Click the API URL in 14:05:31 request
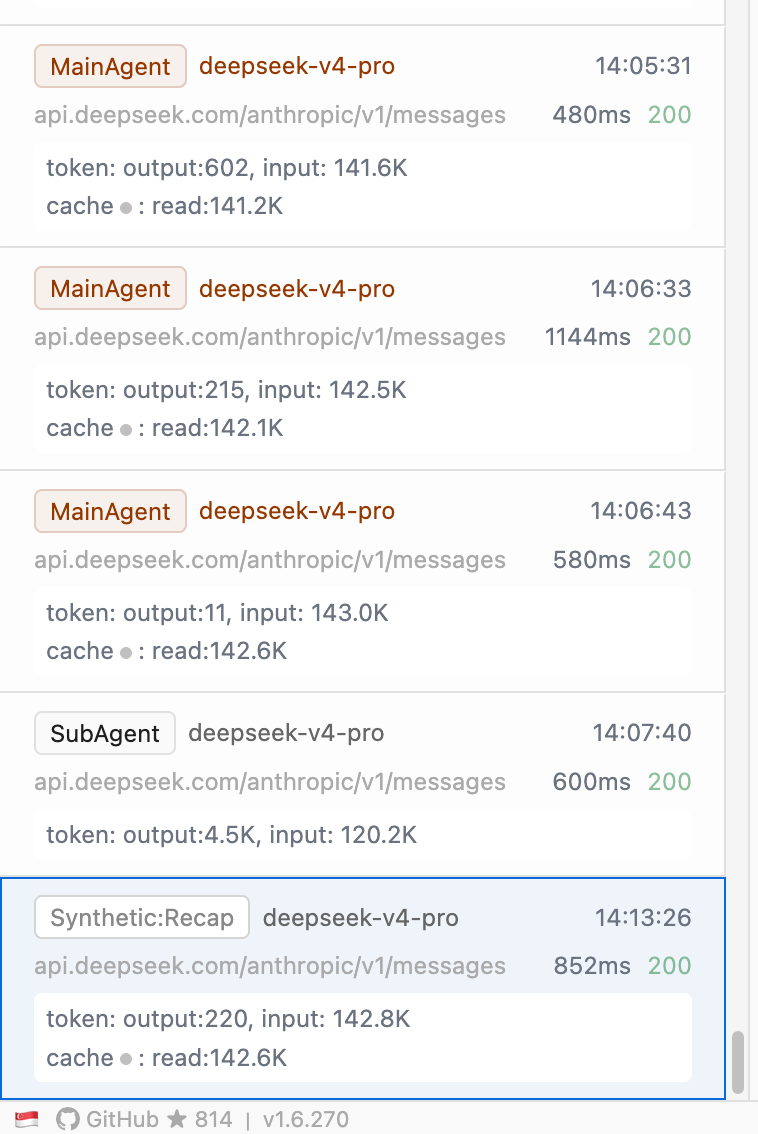Image resolution: width=758 pixels, height=1134 pixels. point(270,115)
